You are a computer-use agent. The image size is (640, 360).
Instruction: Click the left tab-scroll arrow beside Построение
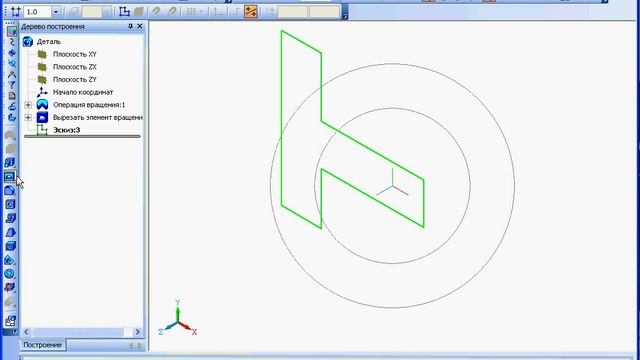[x=131, y=346]
